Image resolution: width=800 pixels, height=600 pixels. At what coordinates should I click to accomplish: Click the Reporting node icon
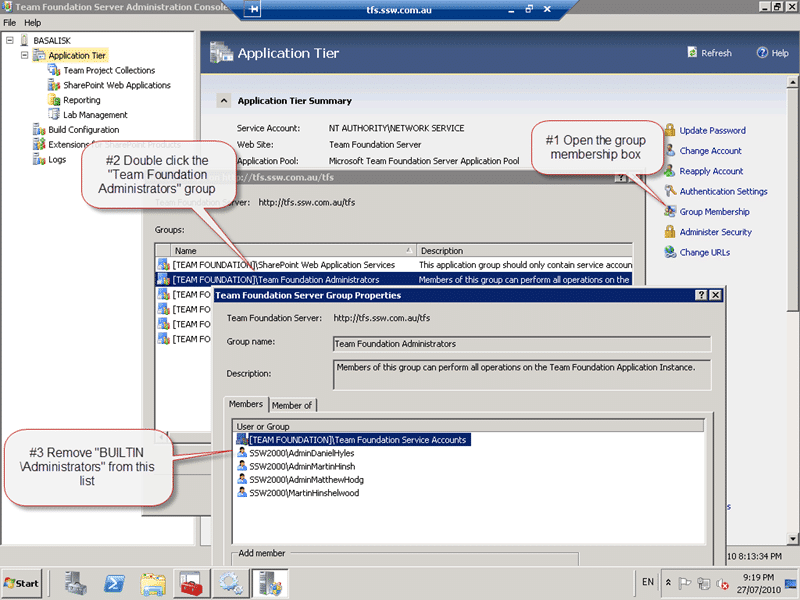click(54, 99)
